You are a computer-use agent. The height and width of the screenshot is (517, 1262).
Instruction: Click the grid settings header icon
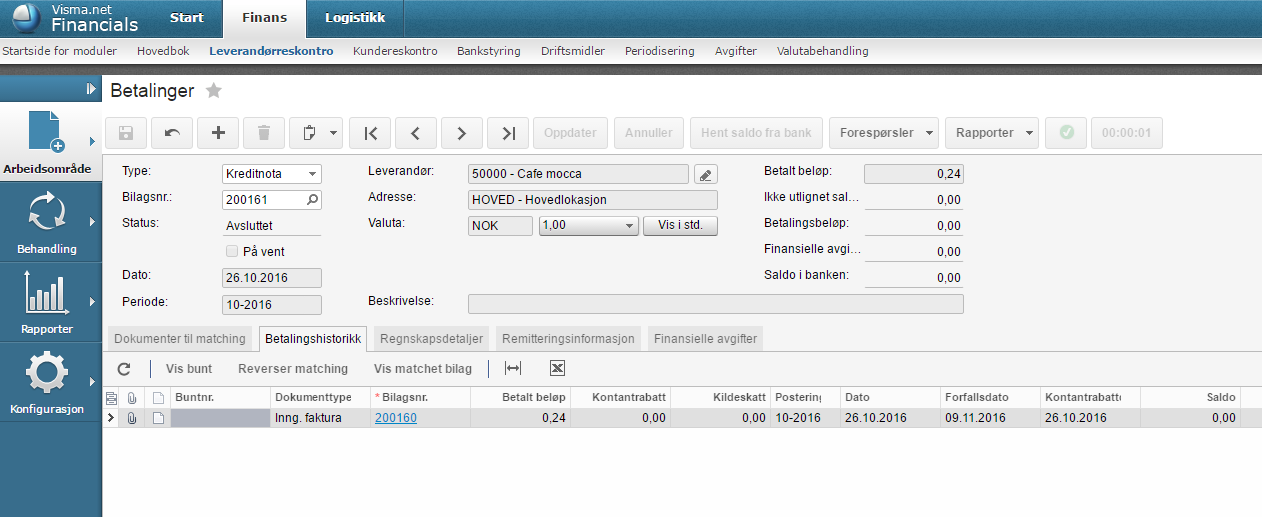(111, 397)
